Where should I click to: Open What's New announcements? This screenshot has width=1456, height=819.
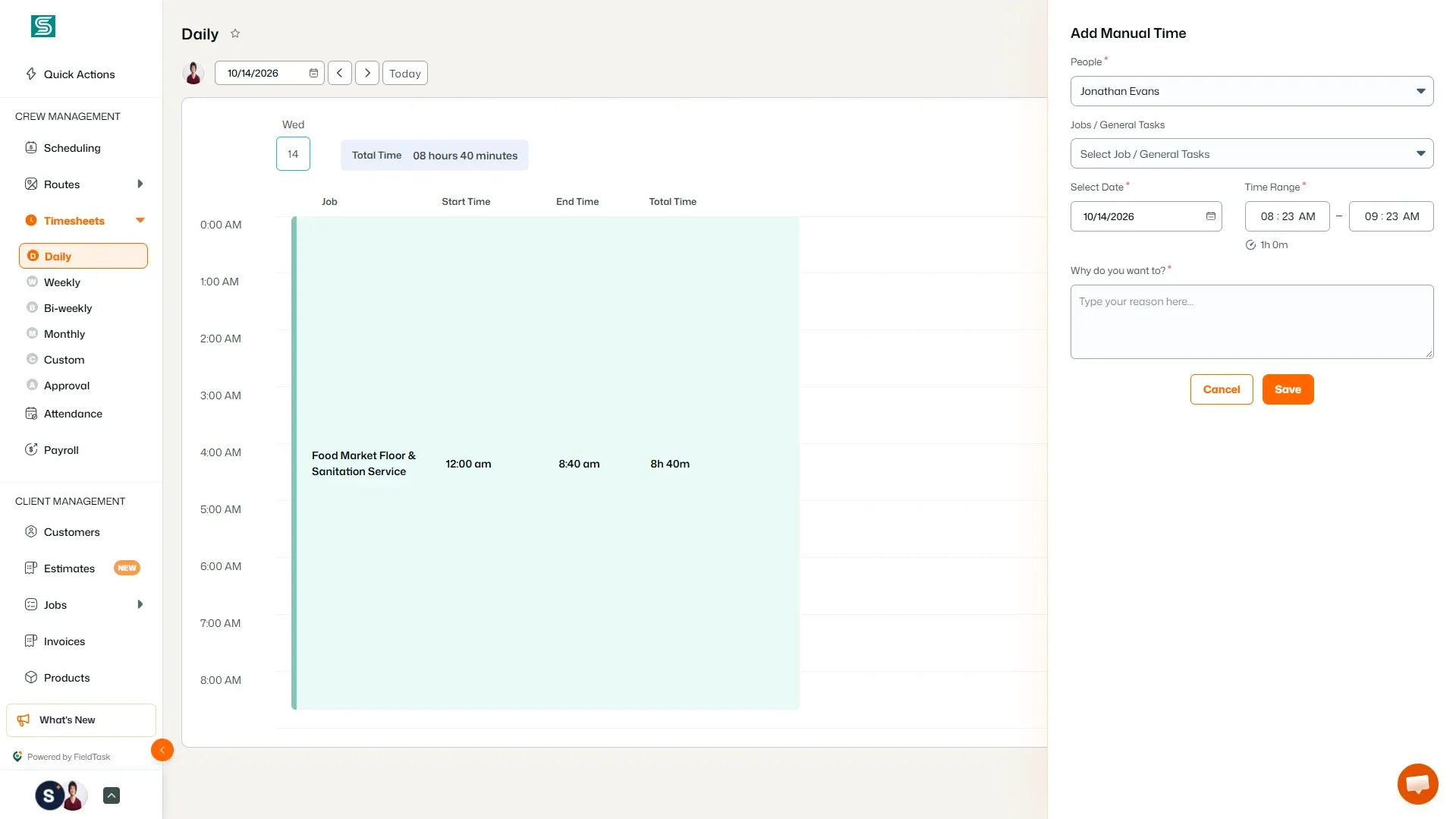coord(81,720)
